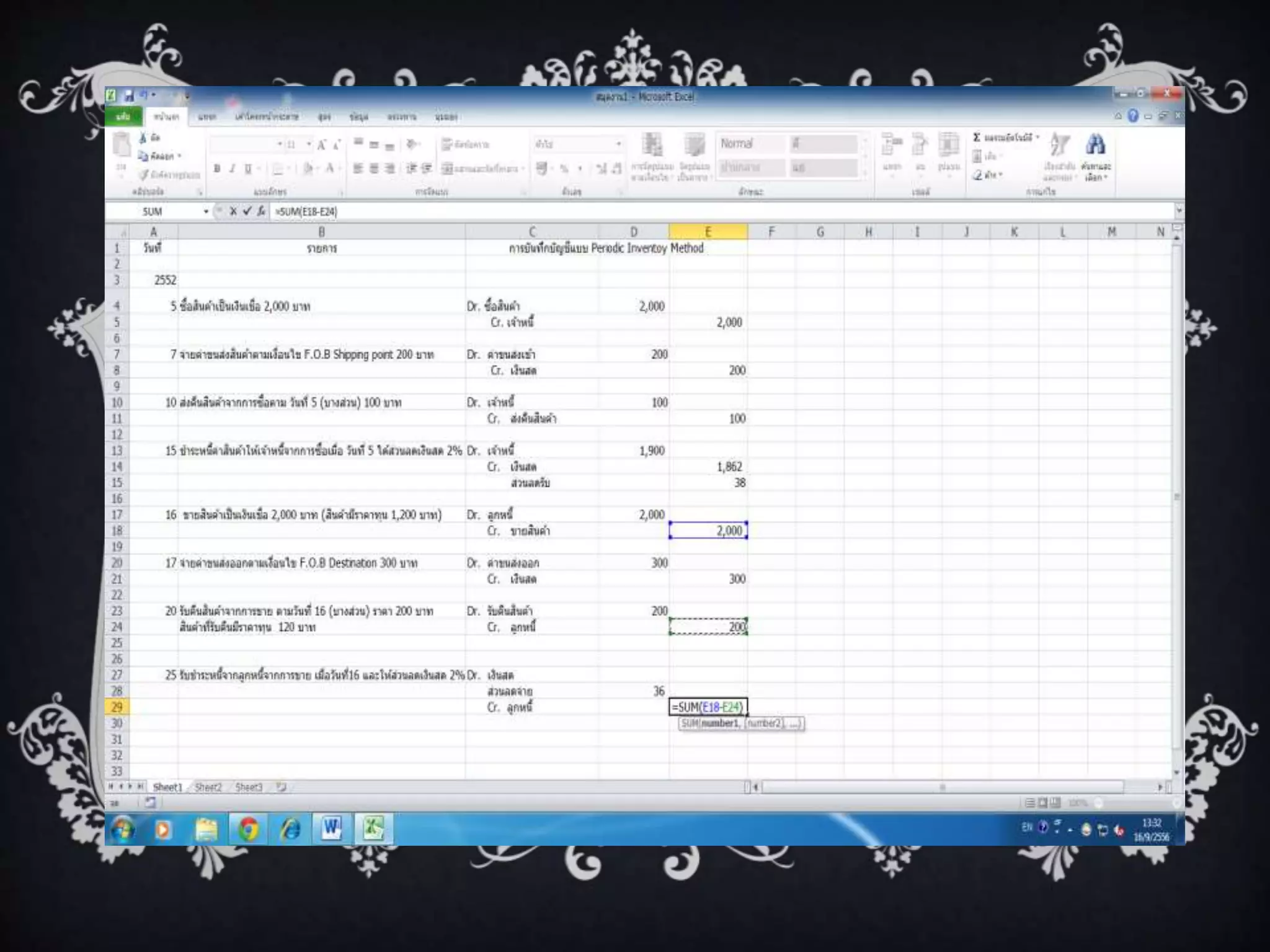Apply the Normal cell style
The height and width of the screenshot is (952, 1270).
pyautogui.click(x=749, y=144)
